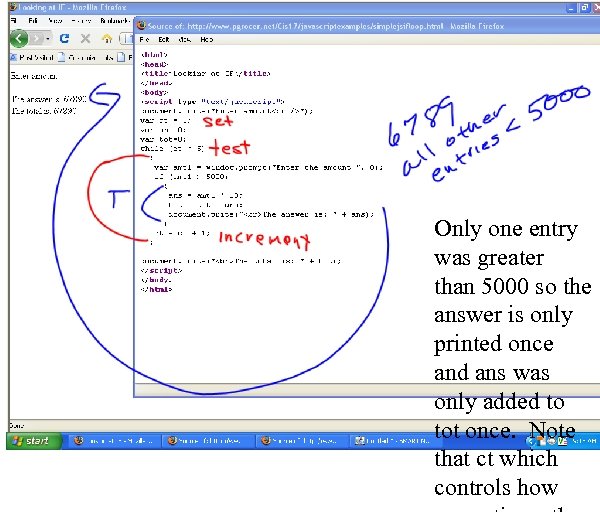Open the File menu in the Looking at IF window
The width and height of the screenshot is (600, 512).
[14, 21]
